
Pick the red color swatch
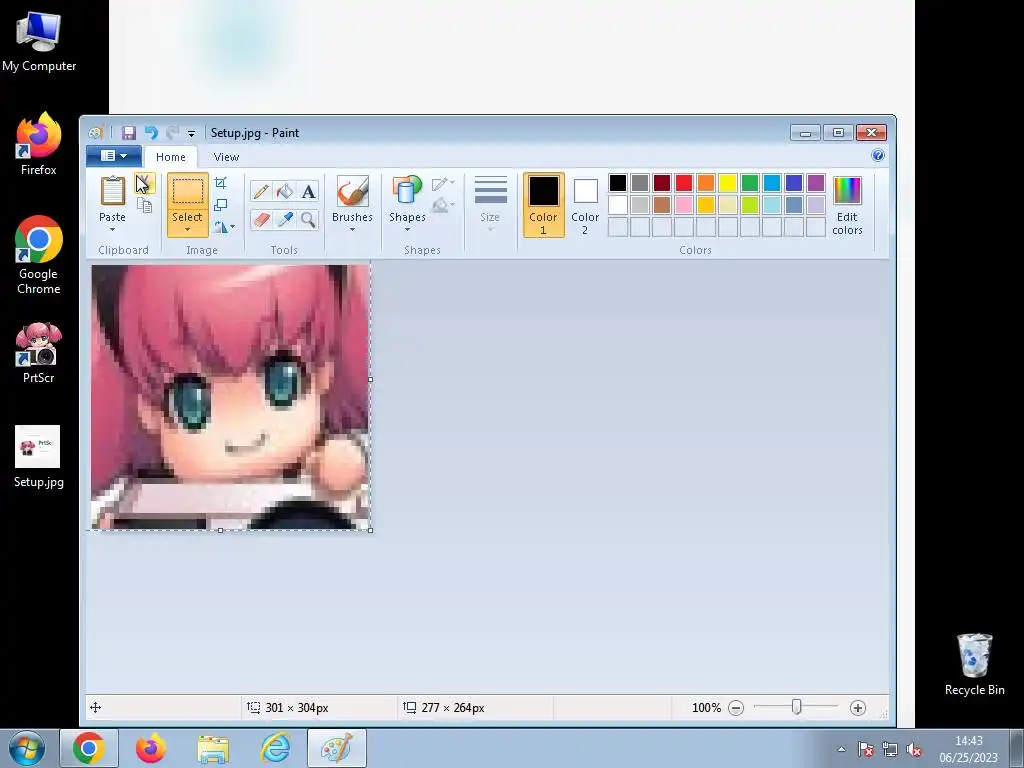[684, 183]
